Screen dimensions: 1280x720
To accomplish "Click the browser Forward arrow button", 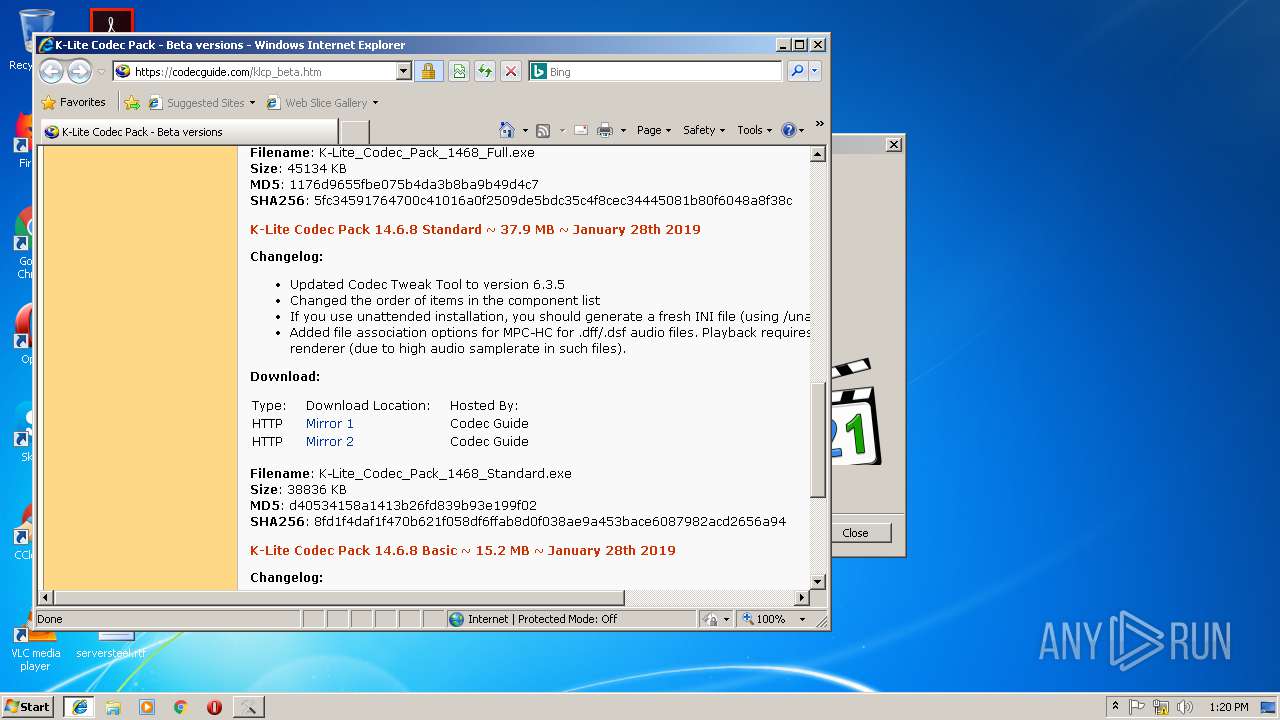I will point(79,71).
